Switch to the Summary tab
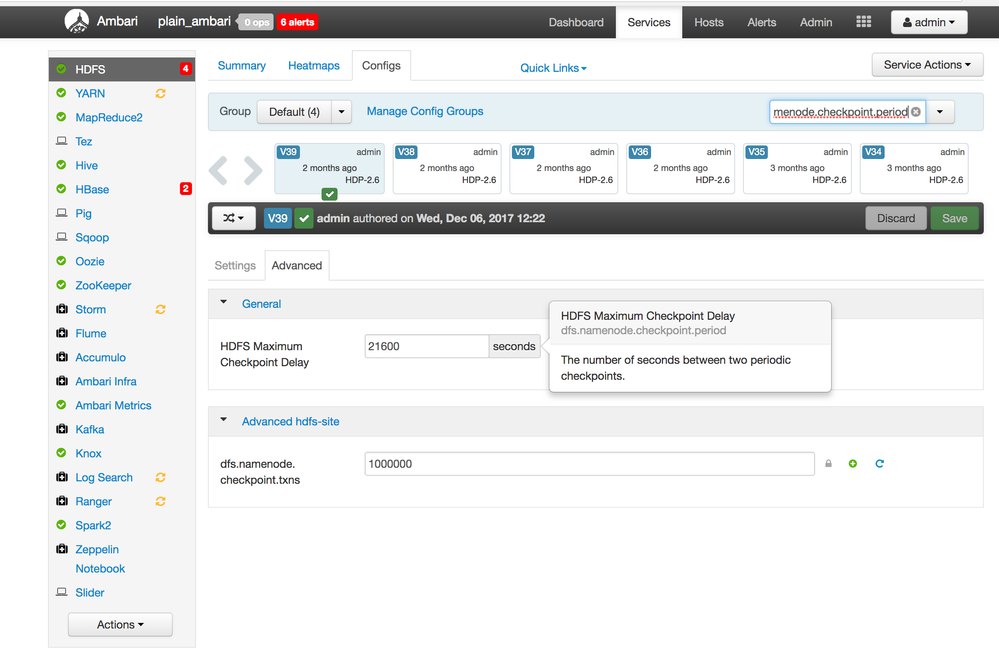The width and height of the screenshot is (999, 666). point(241,66)
